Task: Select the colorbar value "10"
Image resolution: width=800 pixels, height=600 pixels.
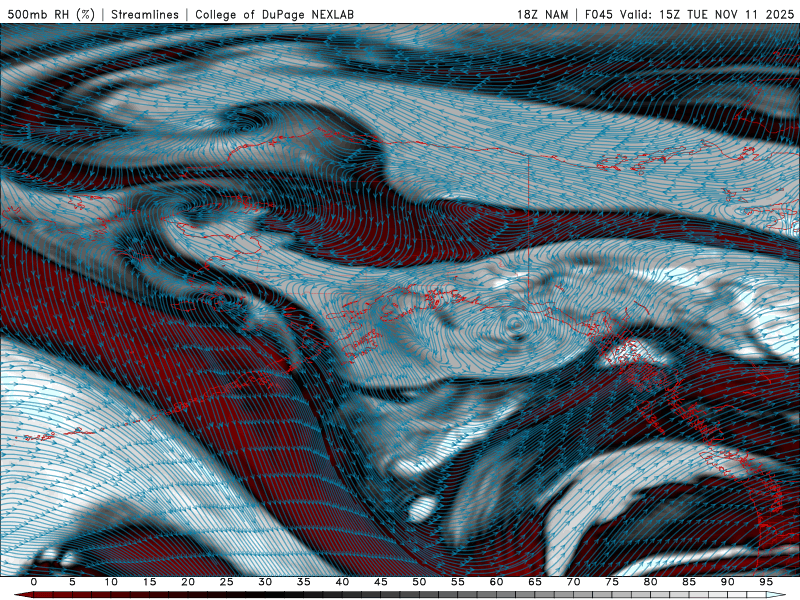Action: coord(111,582)
